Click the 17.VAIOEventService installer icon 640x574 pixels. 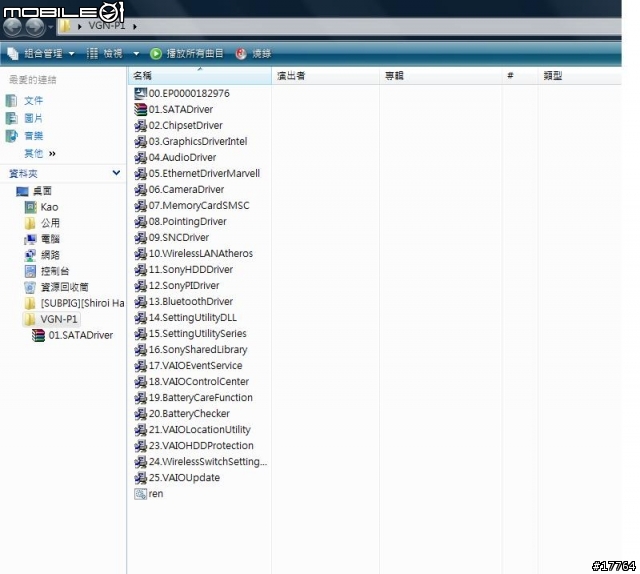[x=140, y=366]
